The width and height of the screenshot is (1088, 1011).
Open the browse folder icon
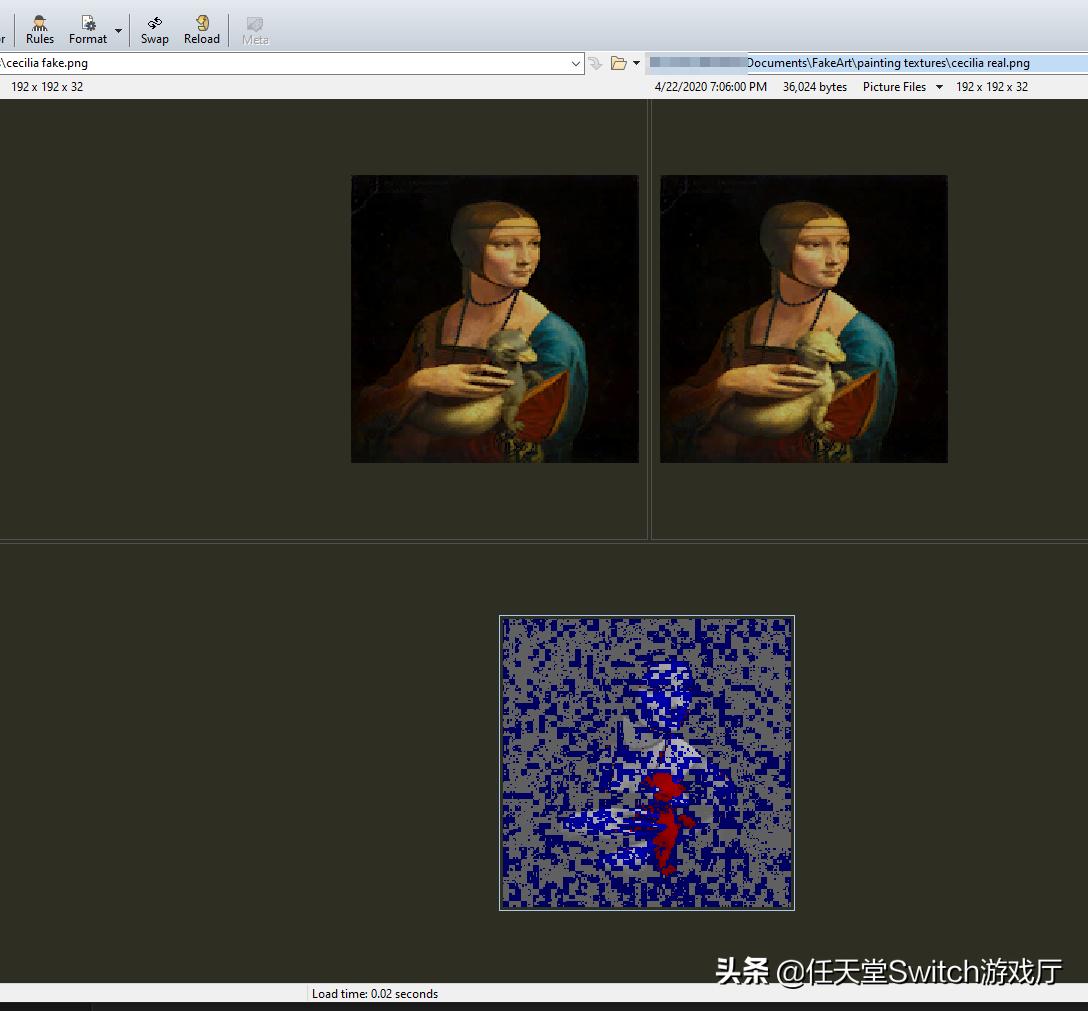pos(618,64)
